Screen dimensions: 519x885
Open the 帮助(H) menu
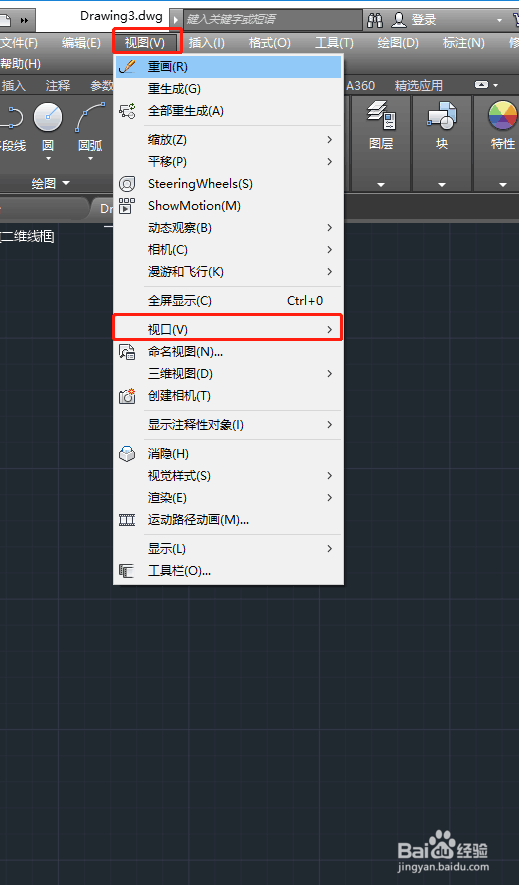20,64
